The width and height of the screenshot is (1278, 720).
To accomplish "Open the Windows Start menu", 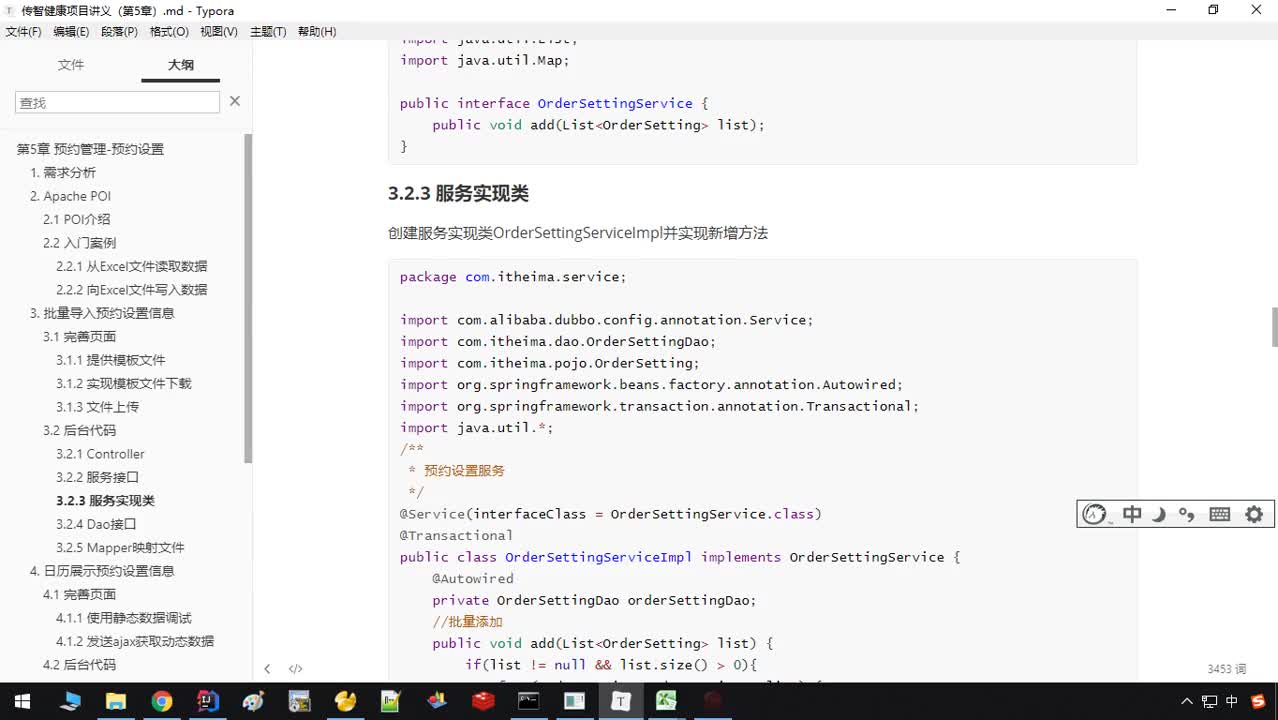I will pyautogui.click(x=22, y=701).
